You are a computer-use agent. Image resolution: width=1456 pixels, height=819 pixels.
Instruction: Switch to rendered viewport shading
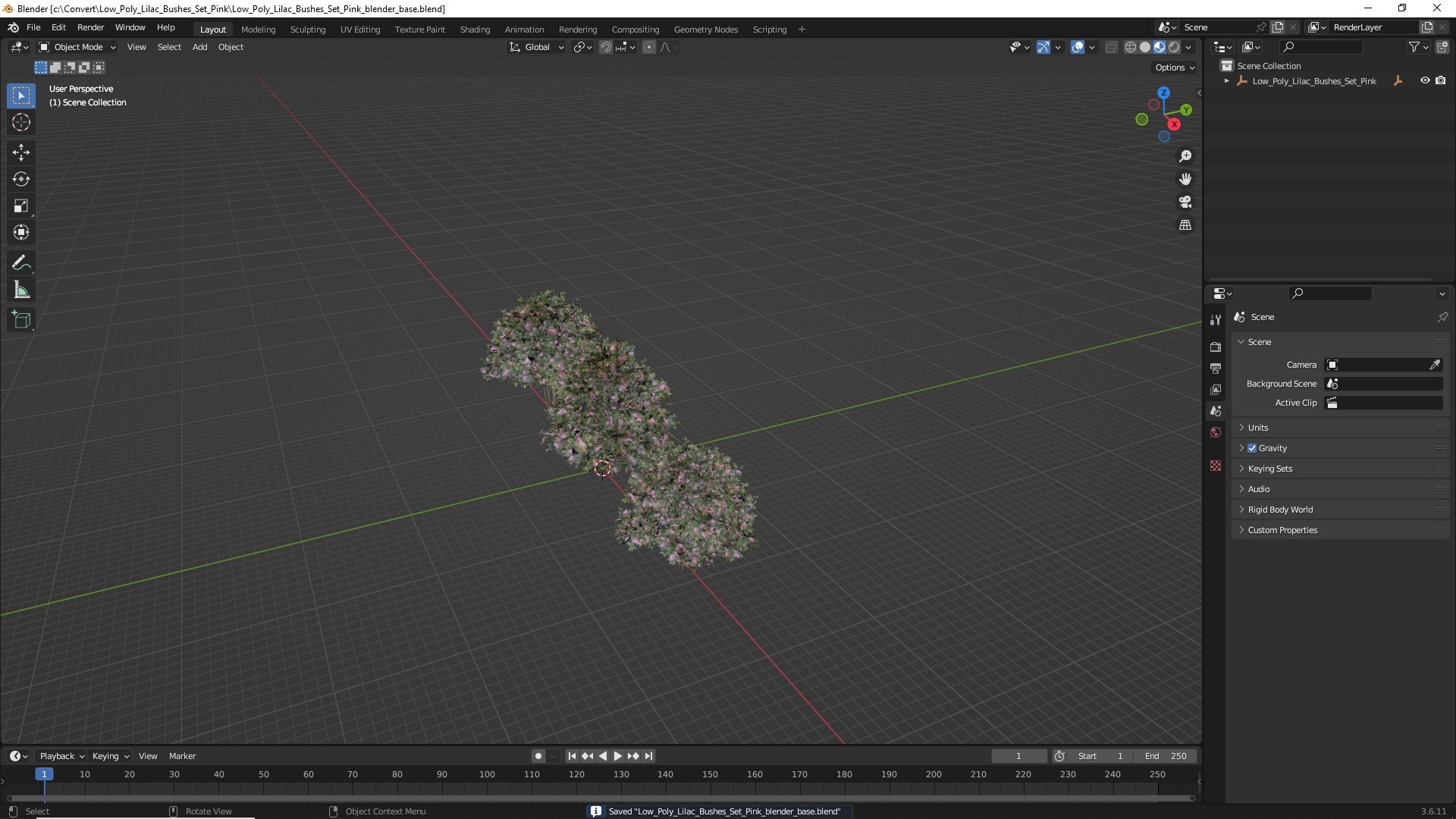pyautogui.click(x=1174, y=47)
